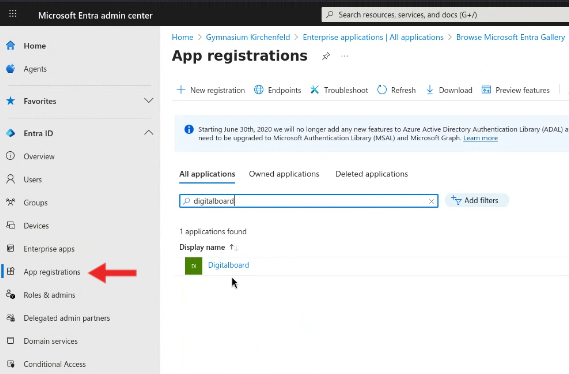The width and height of the screenshot is (569, 374).
Task: Open the more options ellipsis by title
Action: 345,56
